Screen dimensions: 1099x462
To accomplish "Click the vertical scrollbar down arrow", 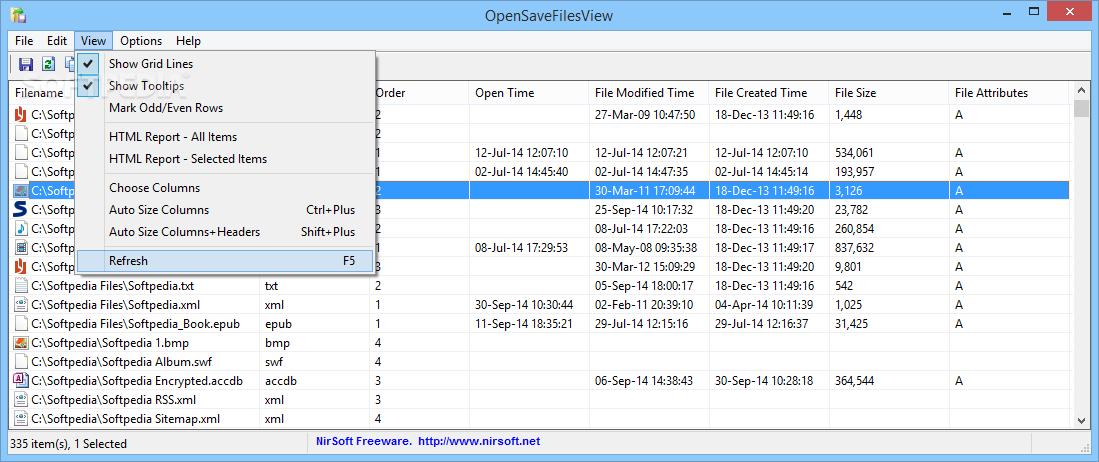I will point(1080,419).
